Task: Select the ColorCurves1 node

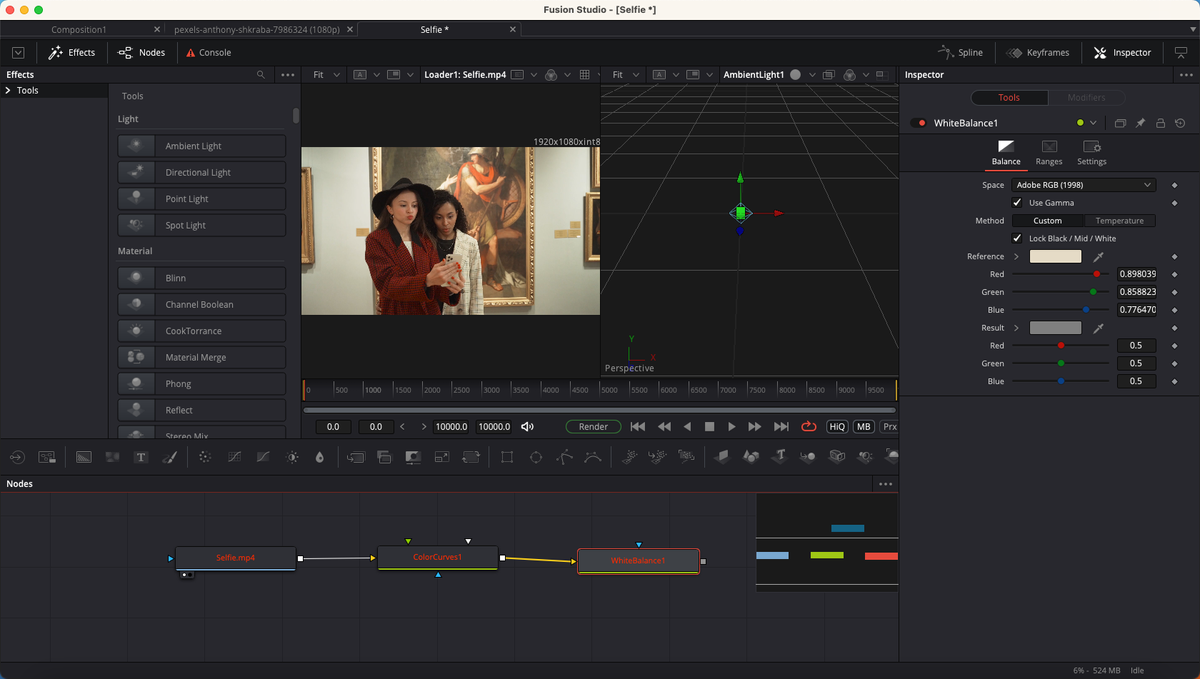Action: (437, 556)
